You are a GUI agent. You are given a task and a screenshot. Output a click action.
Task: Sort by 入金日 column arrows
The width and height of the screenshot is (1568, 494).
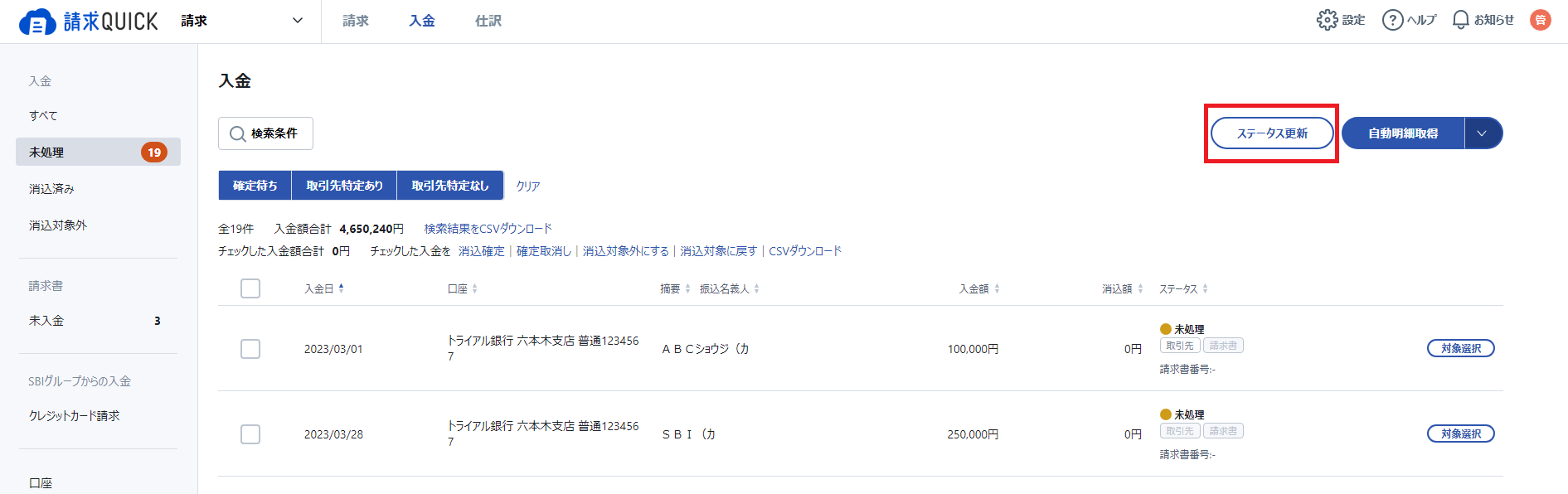point(342,288)
